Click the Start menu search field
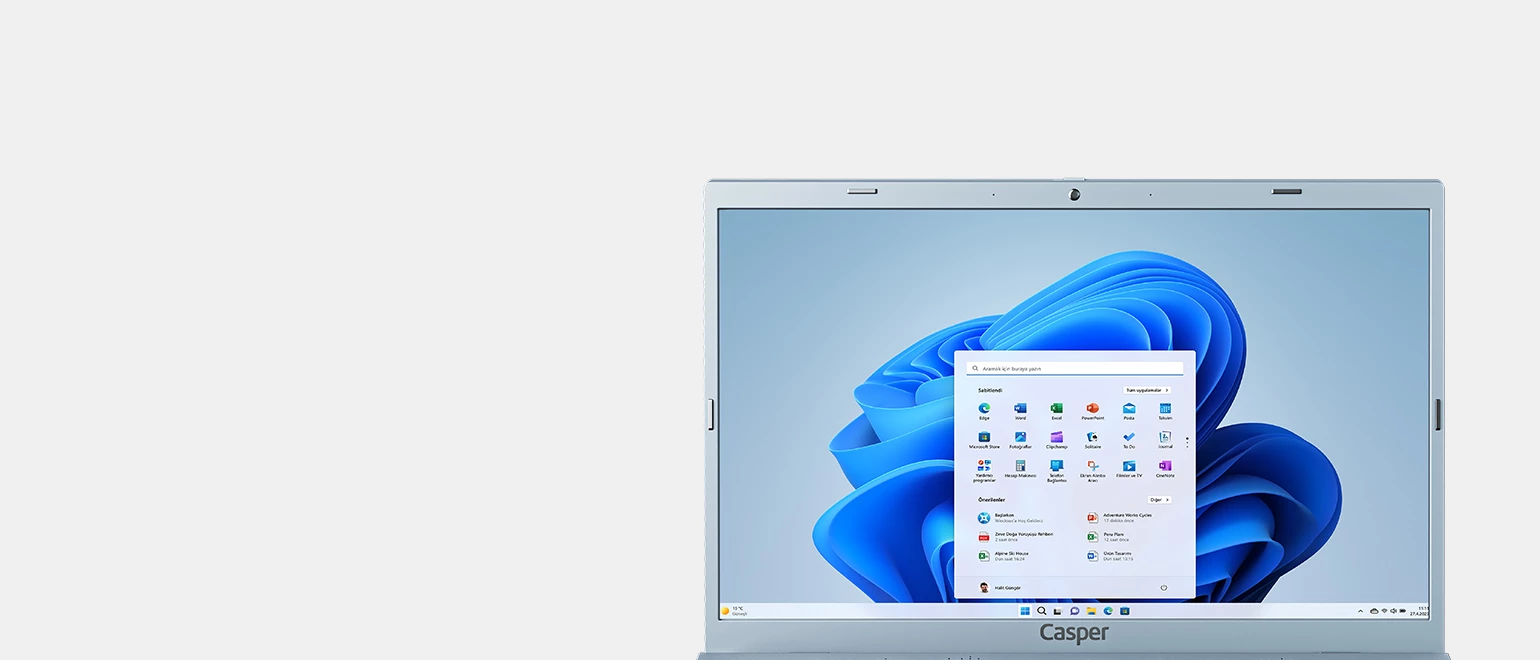 tap(1075, 368)
